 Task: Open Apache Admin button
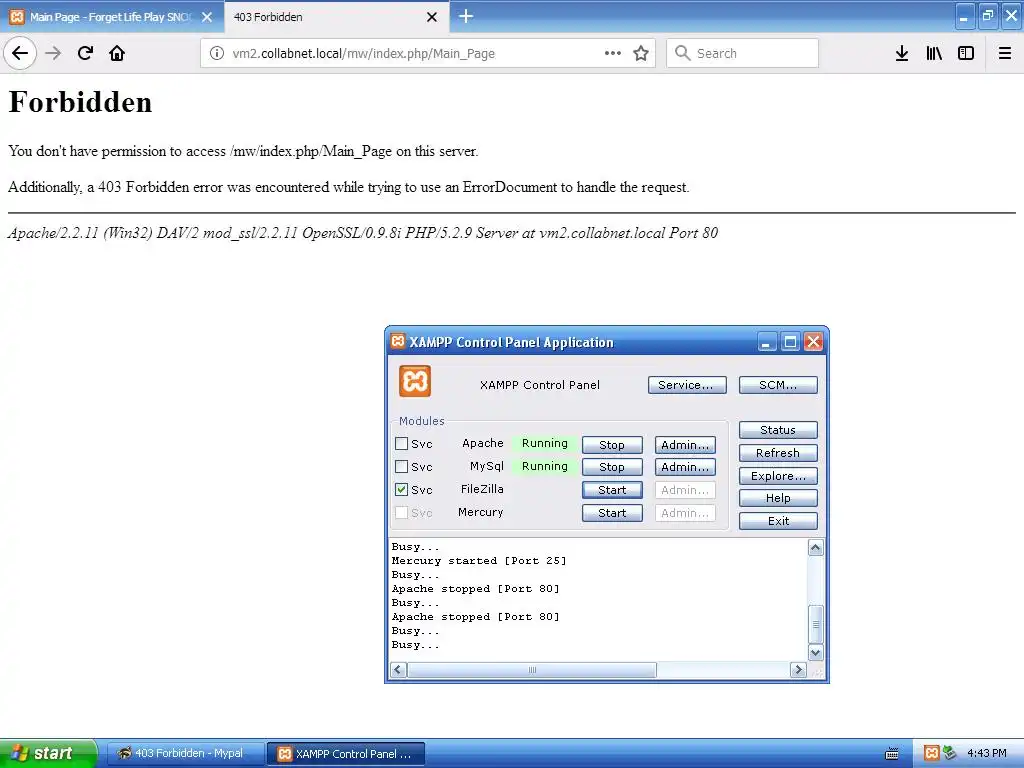pos(685,445)
